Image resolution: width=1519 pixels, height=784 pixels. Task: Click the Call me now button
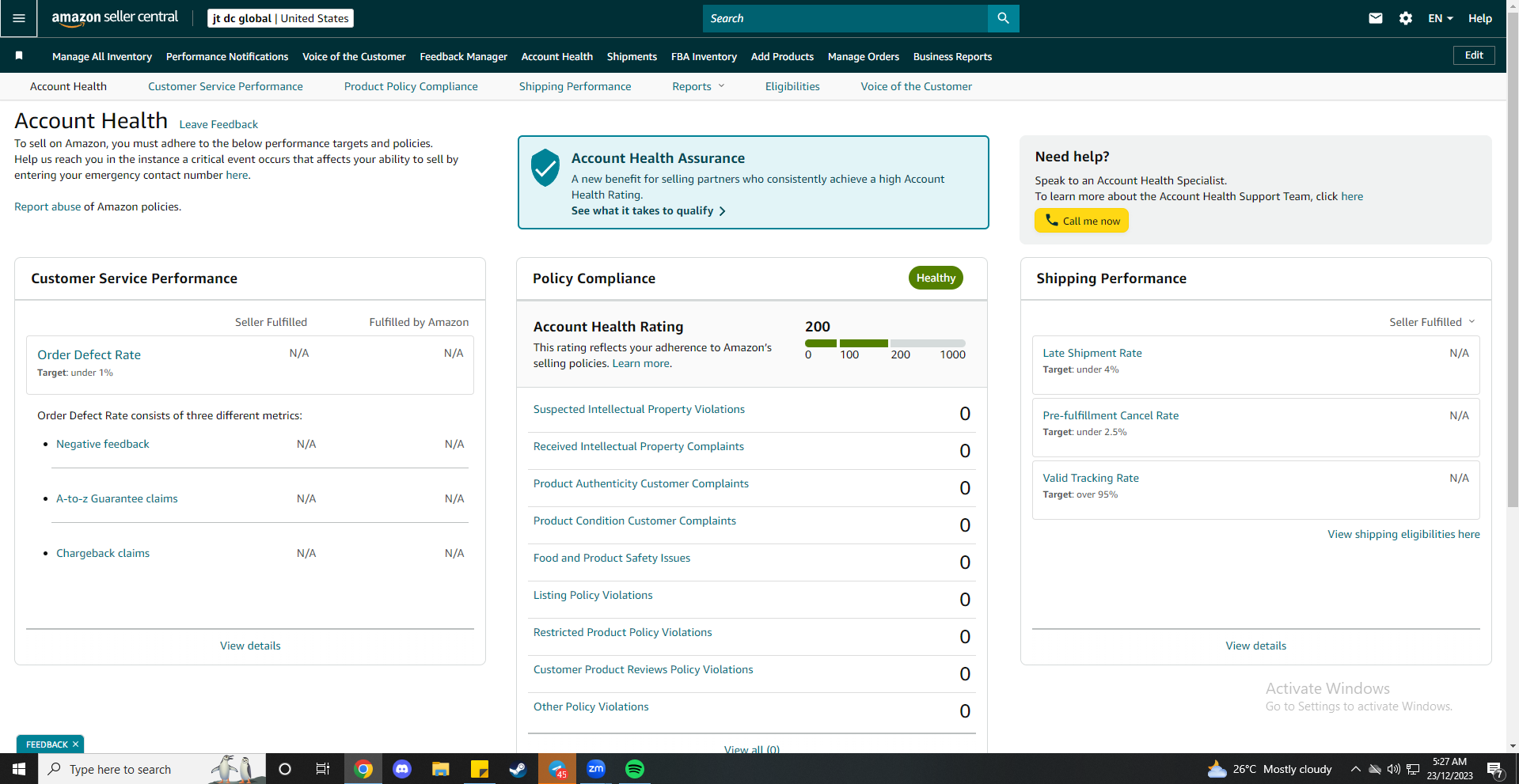point(1081,221)
